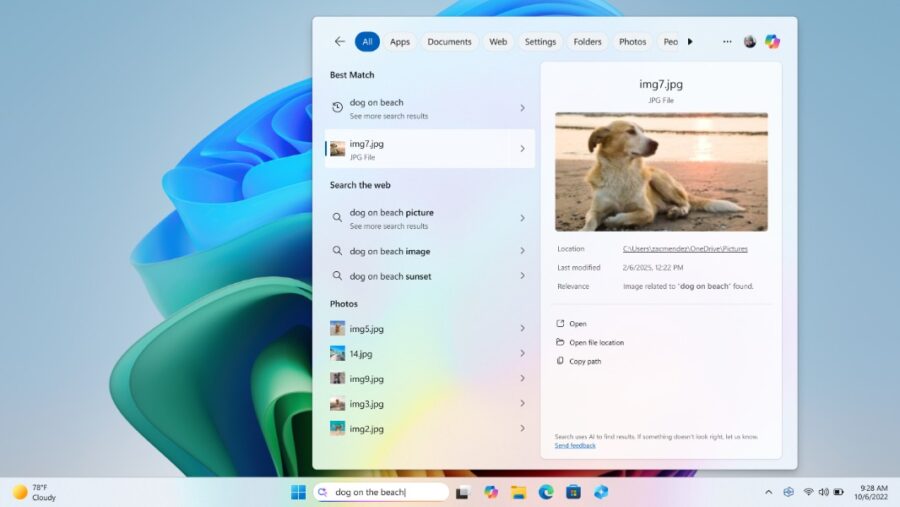Click search icon beside dog on beach image
Image resolution: width=900 pixels, height=507 pixels.
338,251
